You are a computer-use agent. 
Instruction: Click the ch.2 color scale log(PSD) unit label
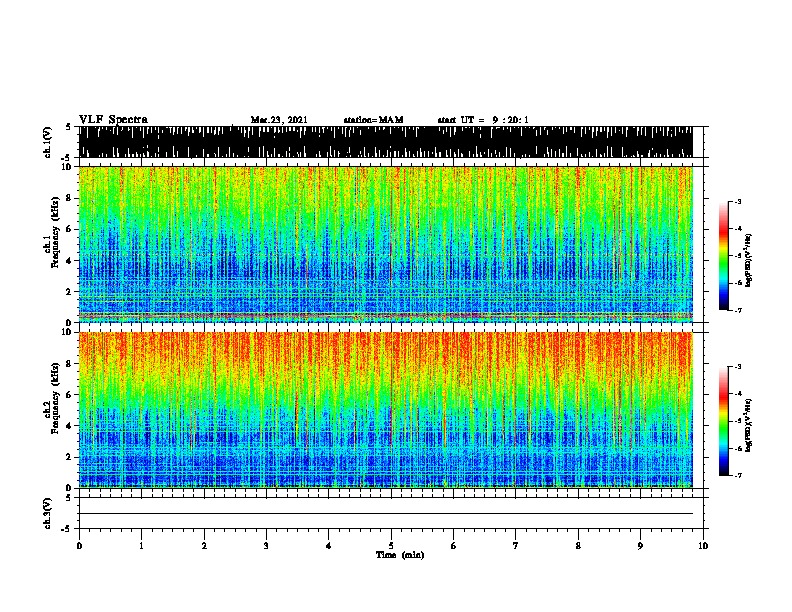pos(748,425)
